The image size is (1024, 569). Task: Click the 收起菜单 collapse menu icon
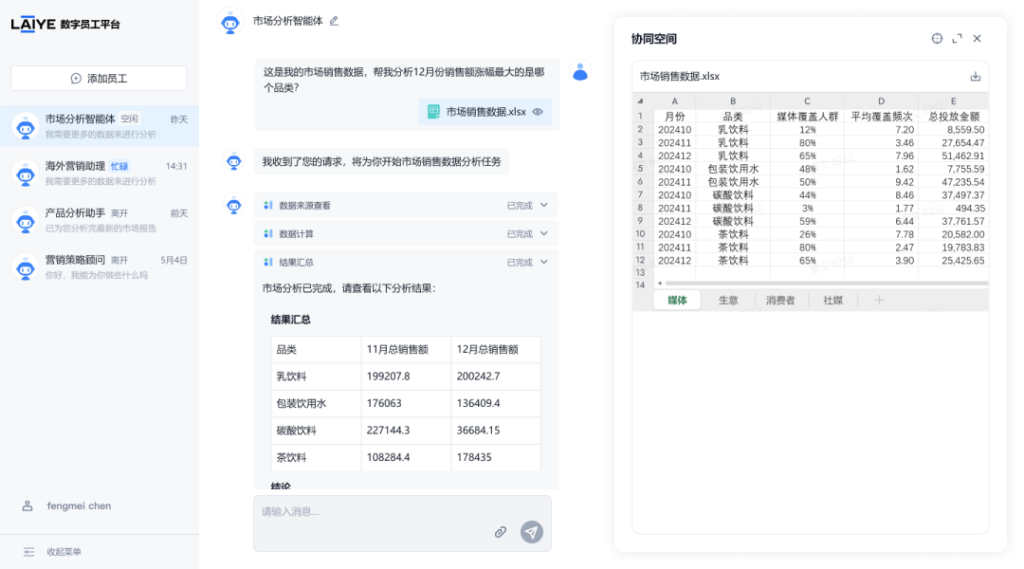pos(29,551)
